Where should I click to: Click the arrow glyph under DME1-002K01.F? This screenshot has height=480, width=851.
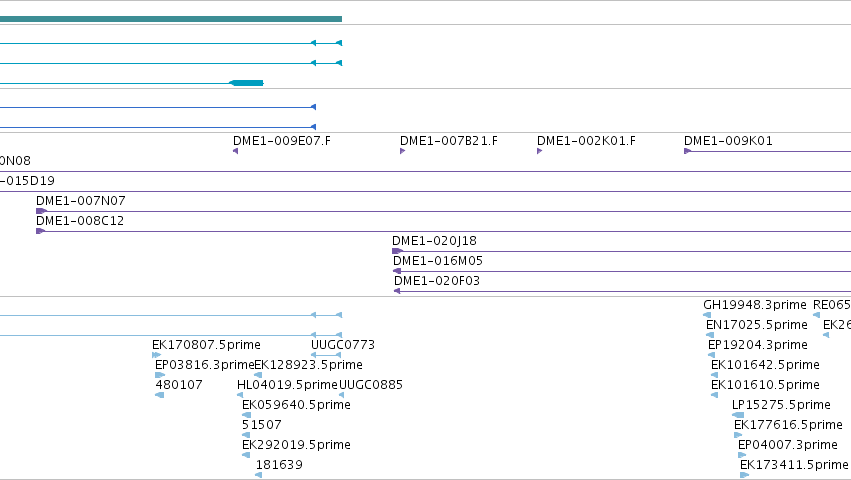539,151
